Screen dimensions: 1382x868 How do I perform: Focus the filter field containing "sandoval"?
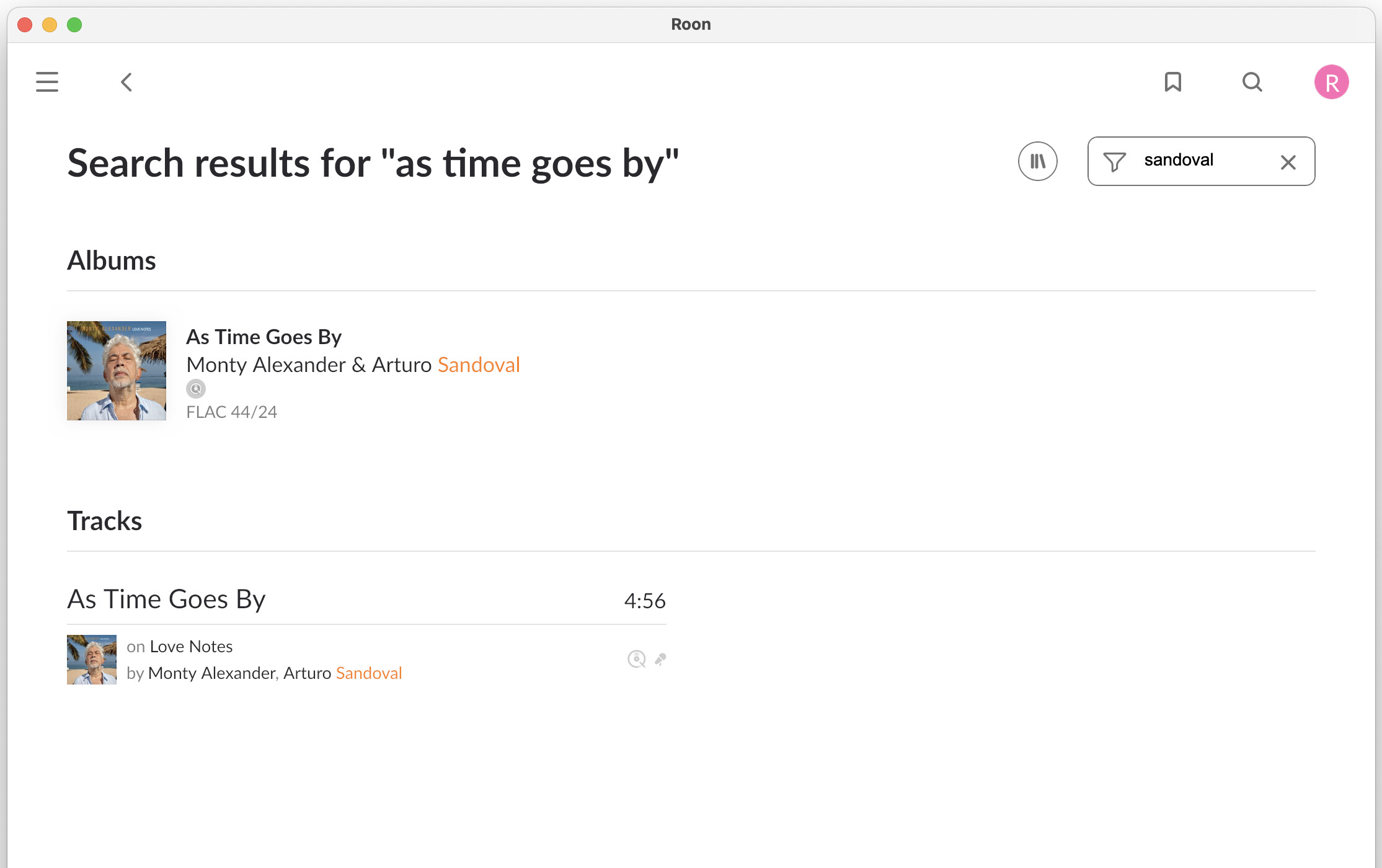tap(1203, 161)
